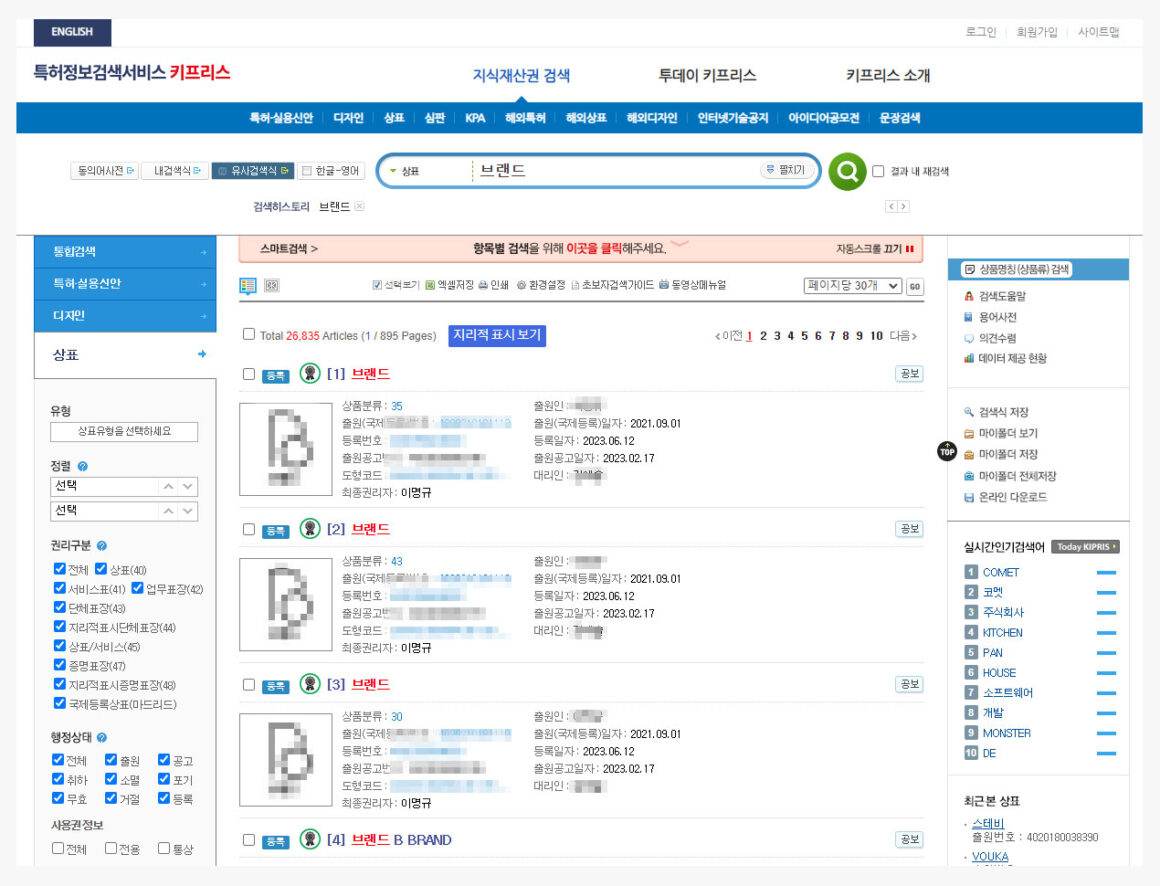Screen dimensions: 1160x886
Task: Click 지리적 표시 보기 button
Action: (x=497, y=336)
